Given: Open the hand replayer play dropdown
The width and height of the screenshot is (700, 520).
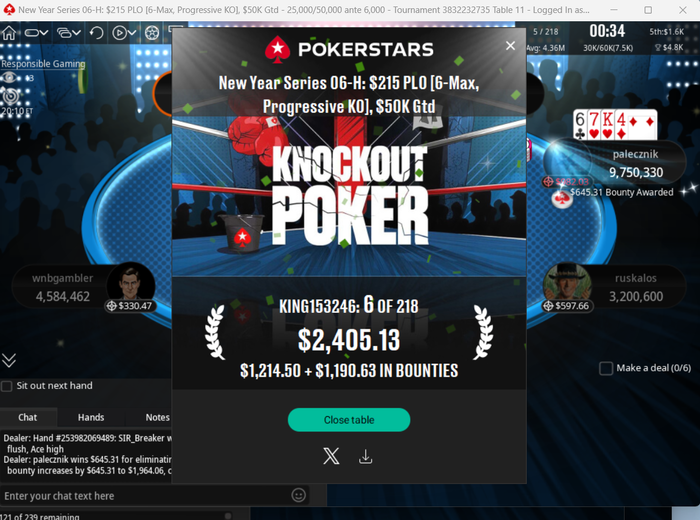Looking at the screenshot, I should (124, 33).
